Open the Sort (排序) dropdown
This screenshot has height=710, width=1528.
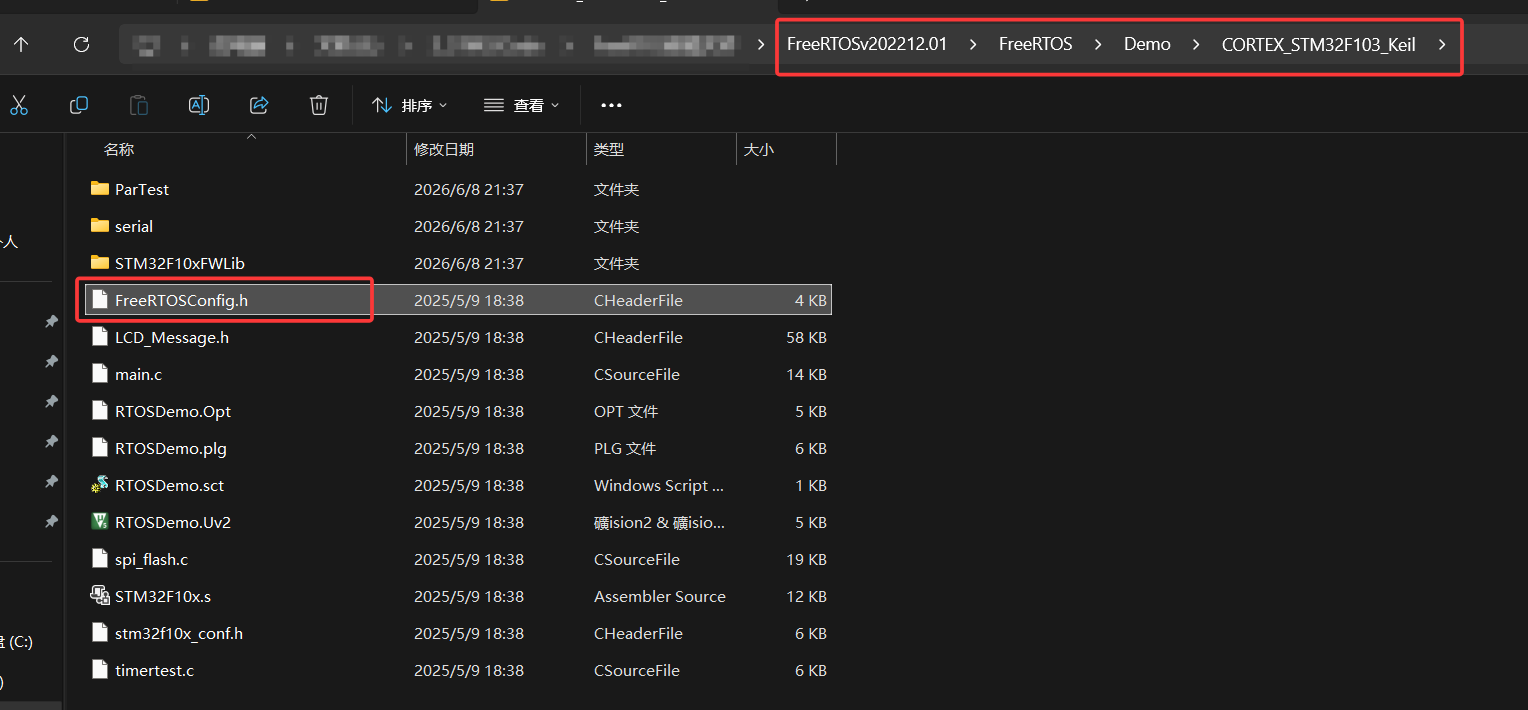coord(409,105)
